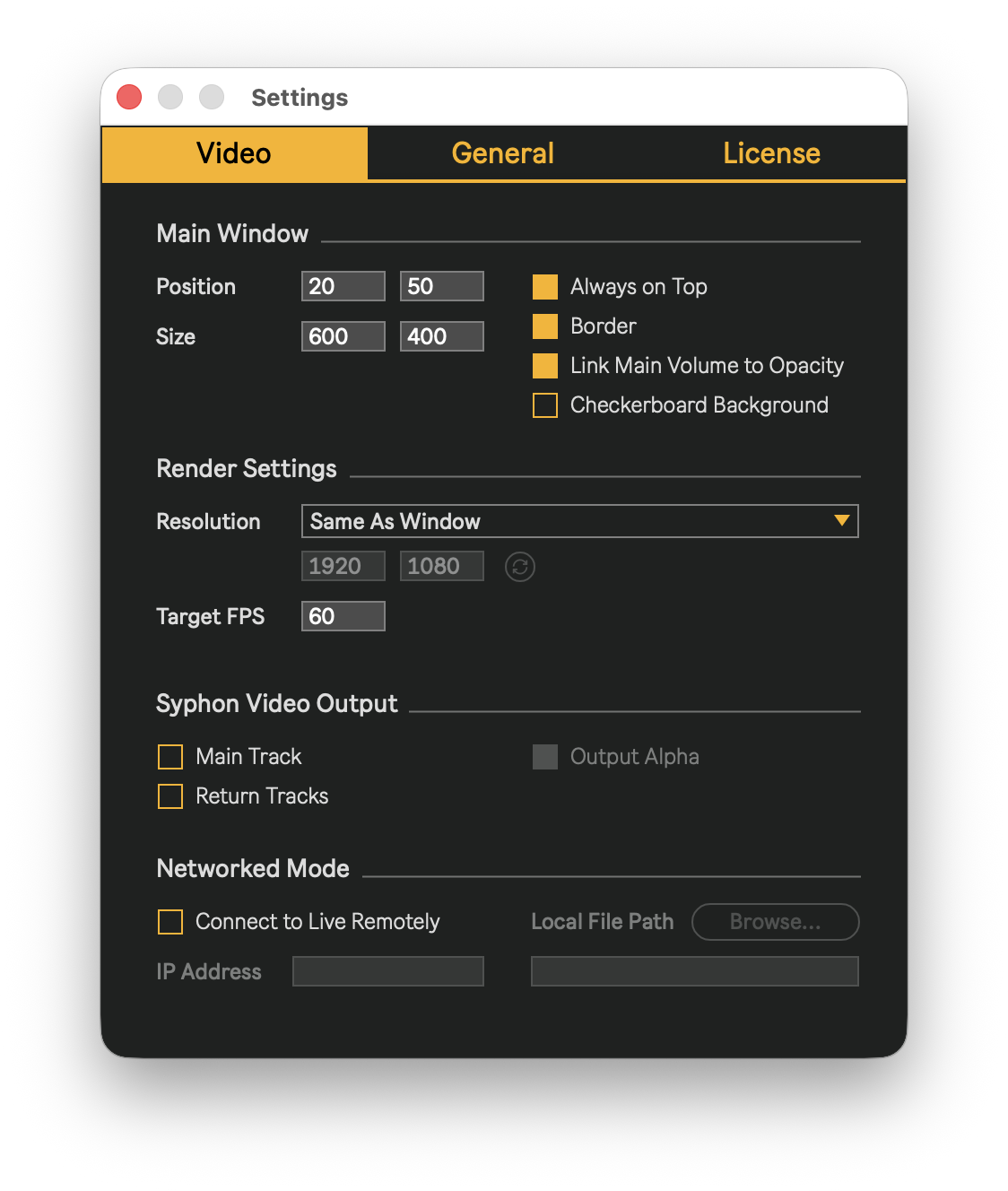Screen dimensions: 1008x1191
Task: Disable the Always on Top checkbox
Action: [x=545, y=287]
